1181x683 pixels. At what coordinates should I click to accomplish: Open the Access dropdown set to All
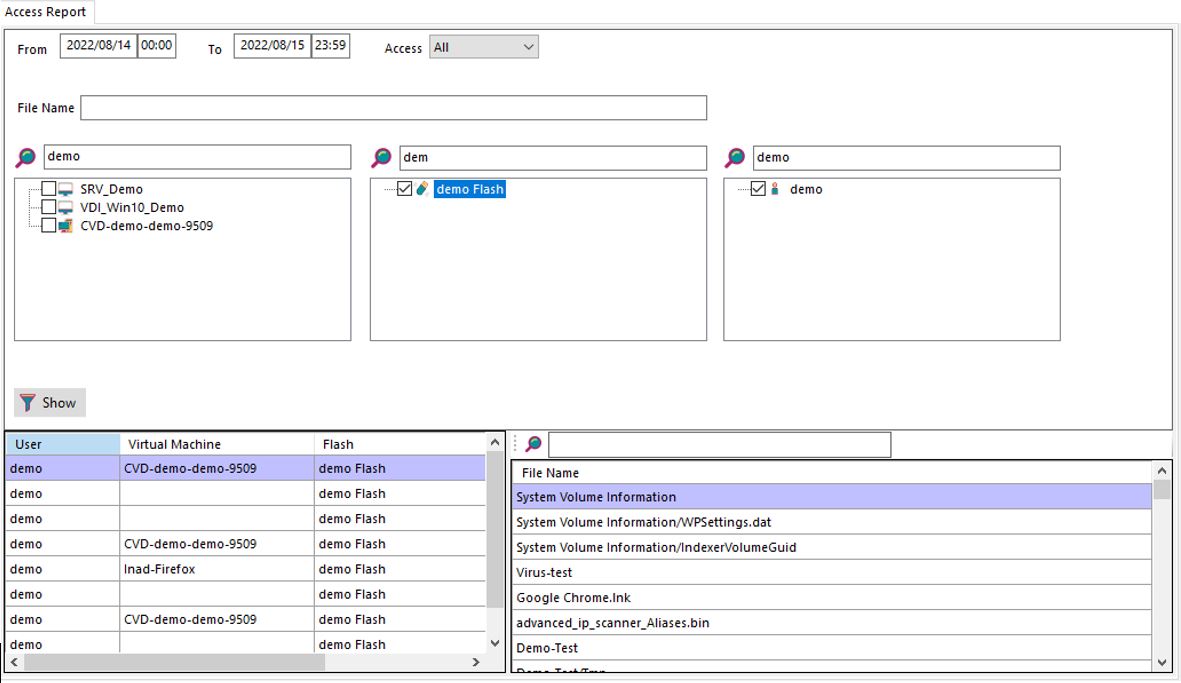[484, 47]
